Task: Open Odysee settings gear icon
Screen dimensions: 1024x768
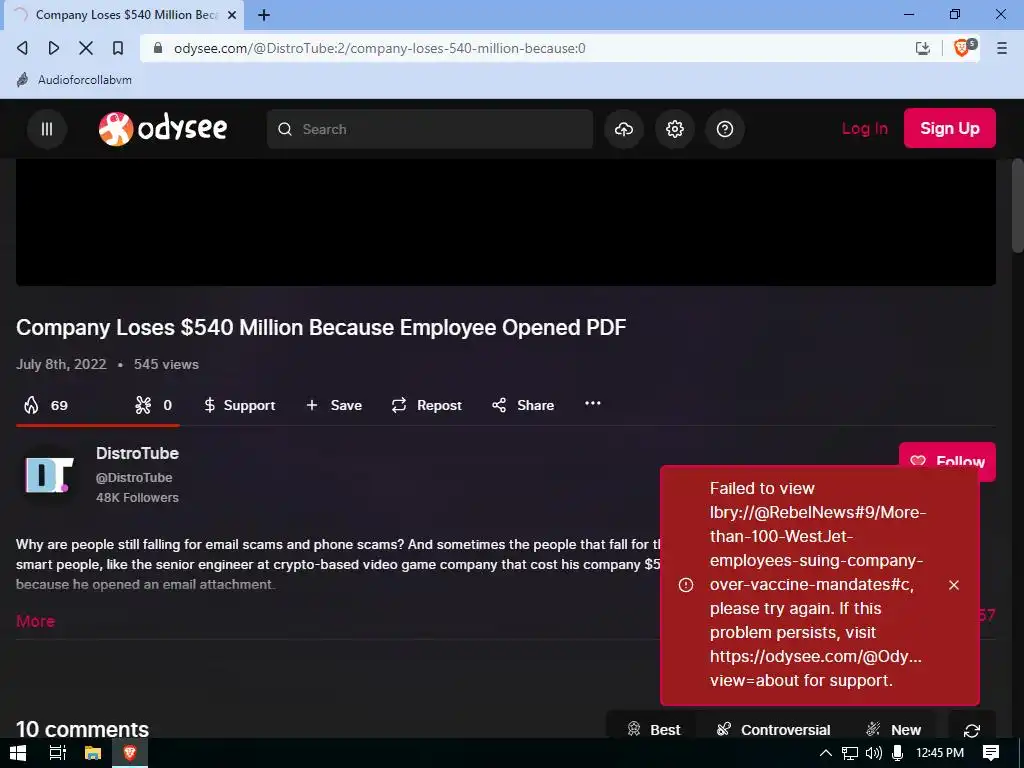Action: point(675,129)
